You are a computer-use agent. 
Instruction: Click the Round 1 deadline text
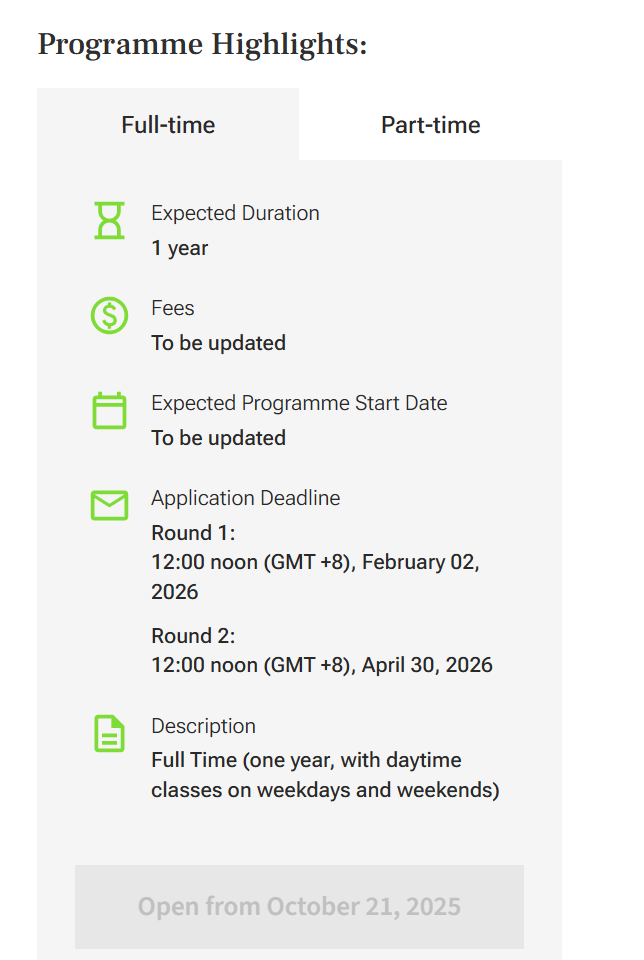(315, 562)
